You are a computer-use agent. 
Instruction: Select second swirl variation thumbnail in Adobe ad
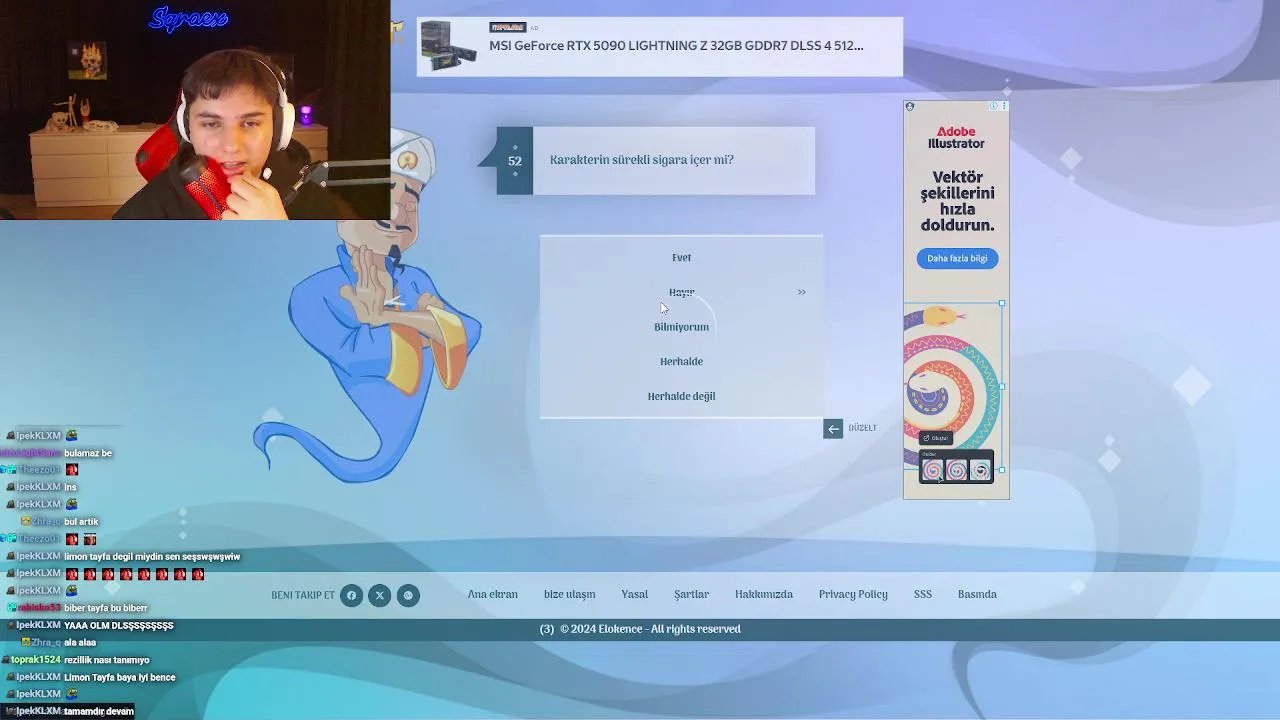click(x=956, y=471)
